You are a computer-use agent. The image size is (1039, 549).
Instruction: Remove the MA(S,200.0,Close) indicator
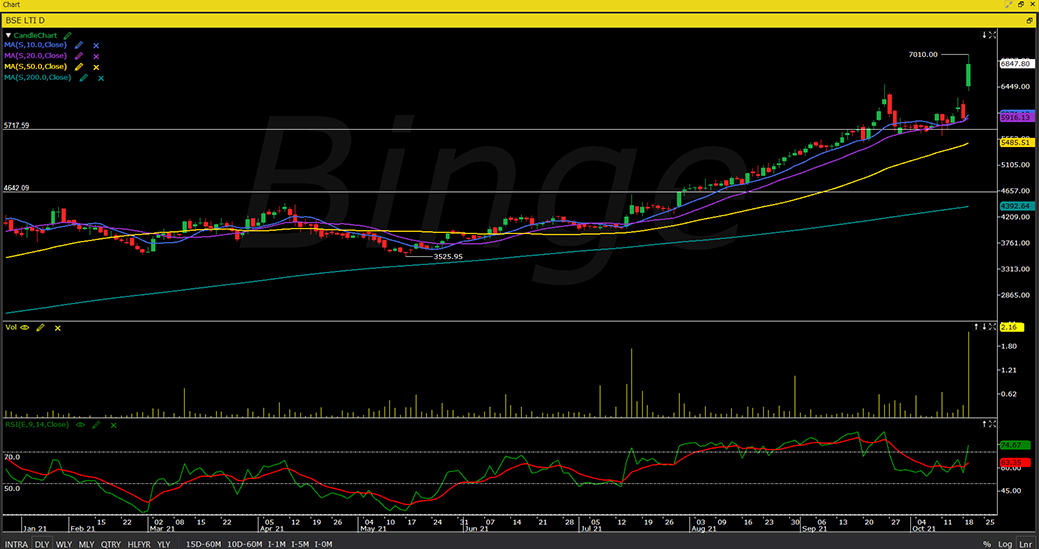pos(101,78)
